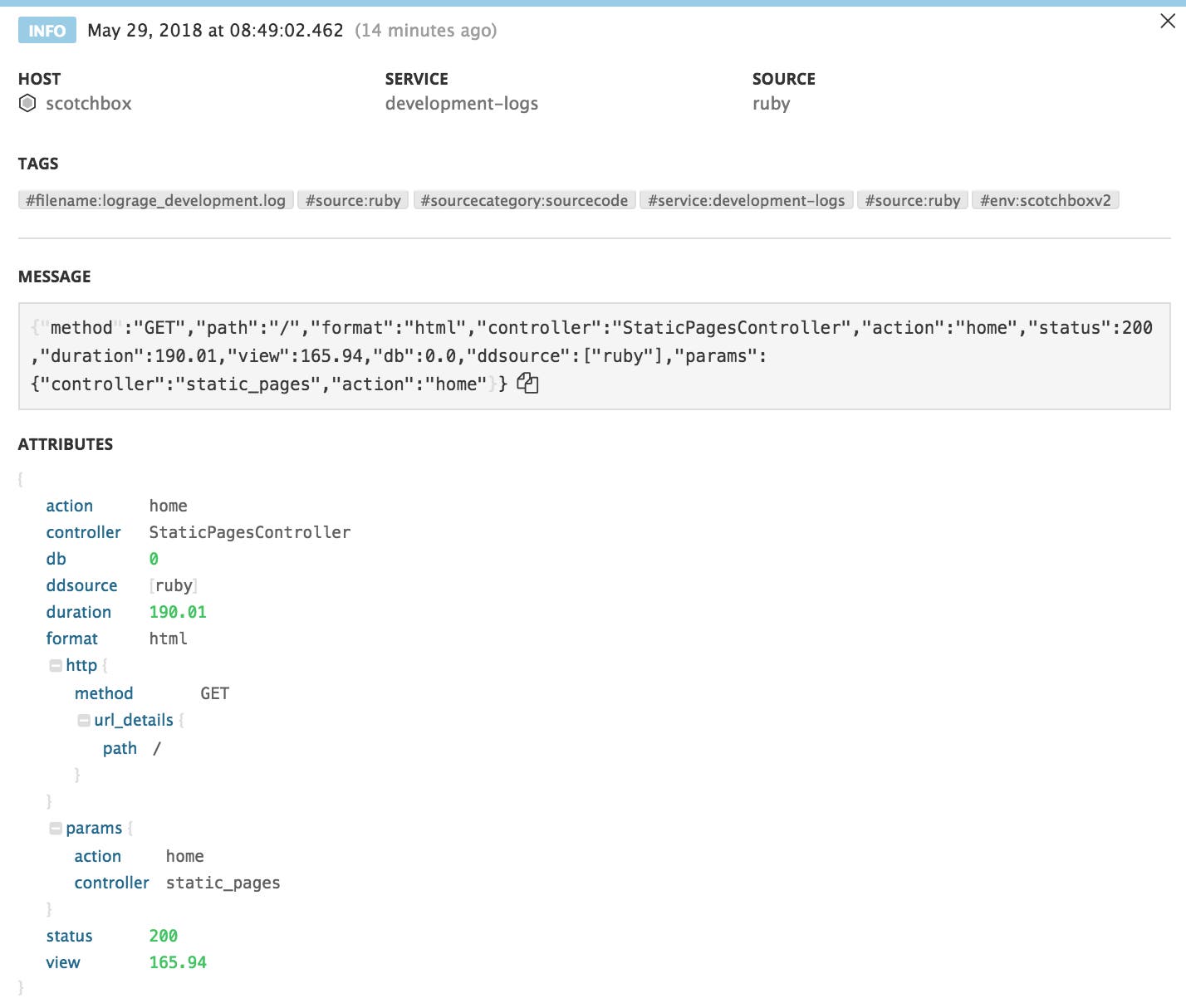Click the status attribute key

(x=69, y=936)
